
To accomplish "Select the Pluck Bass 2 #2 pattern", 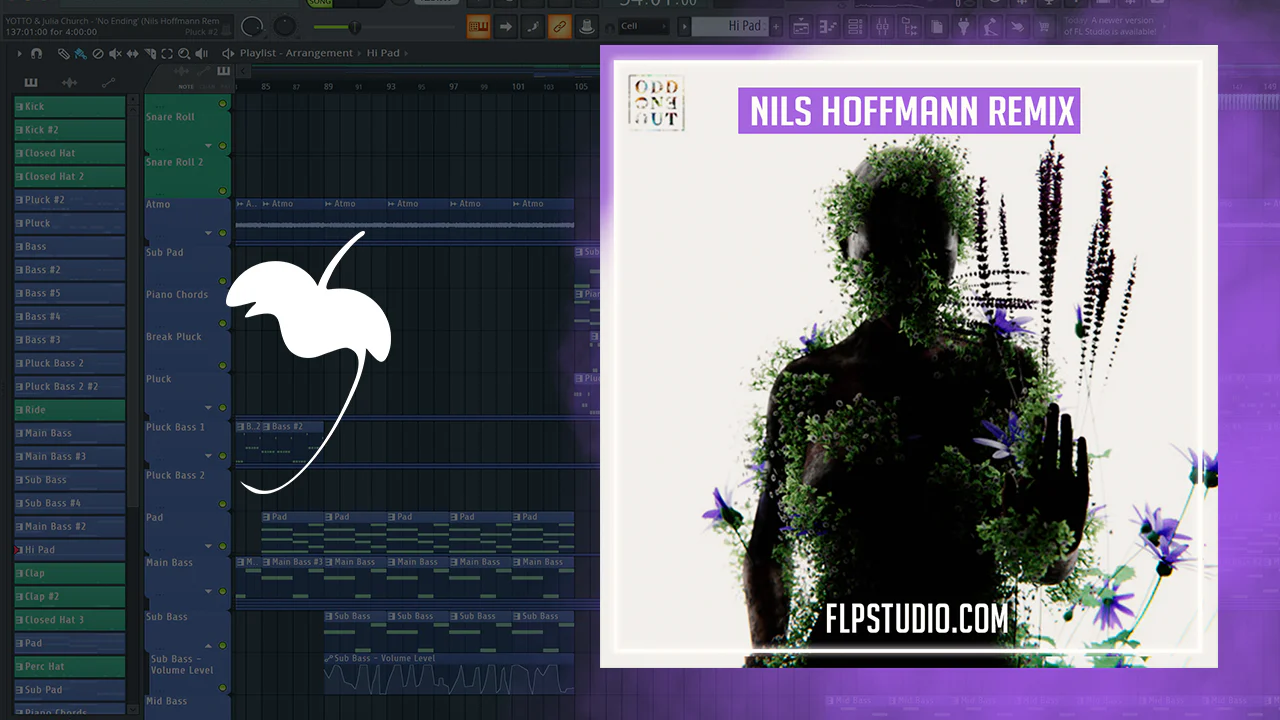I will coord(69,386).
